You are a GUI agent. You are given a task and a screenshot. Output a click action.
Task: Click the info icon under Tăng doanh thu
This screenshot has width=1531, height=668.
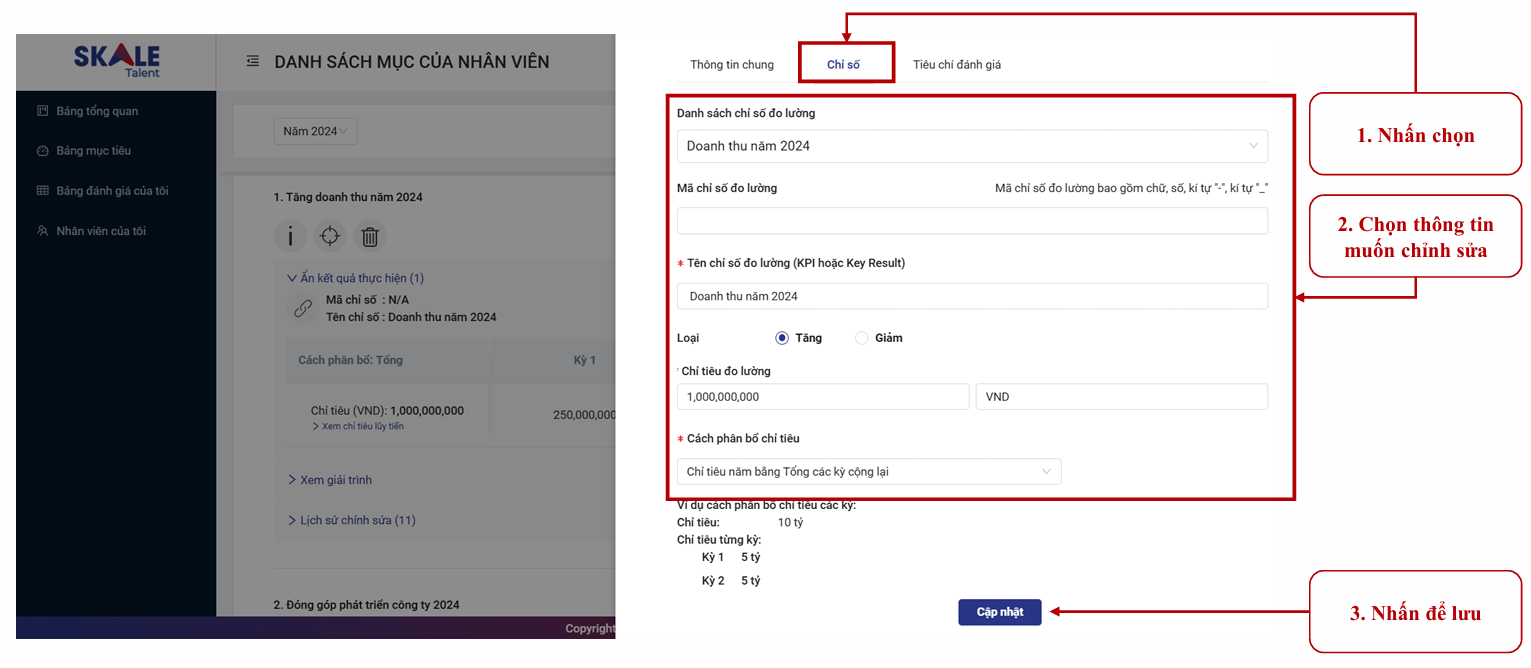coord(290,237)
